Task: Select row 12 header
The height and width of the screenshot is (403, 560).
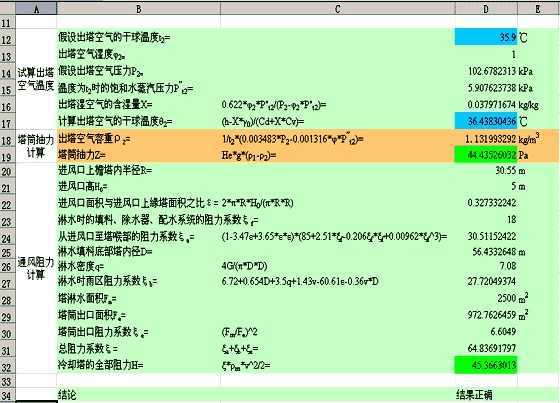Action: (7, 38)
